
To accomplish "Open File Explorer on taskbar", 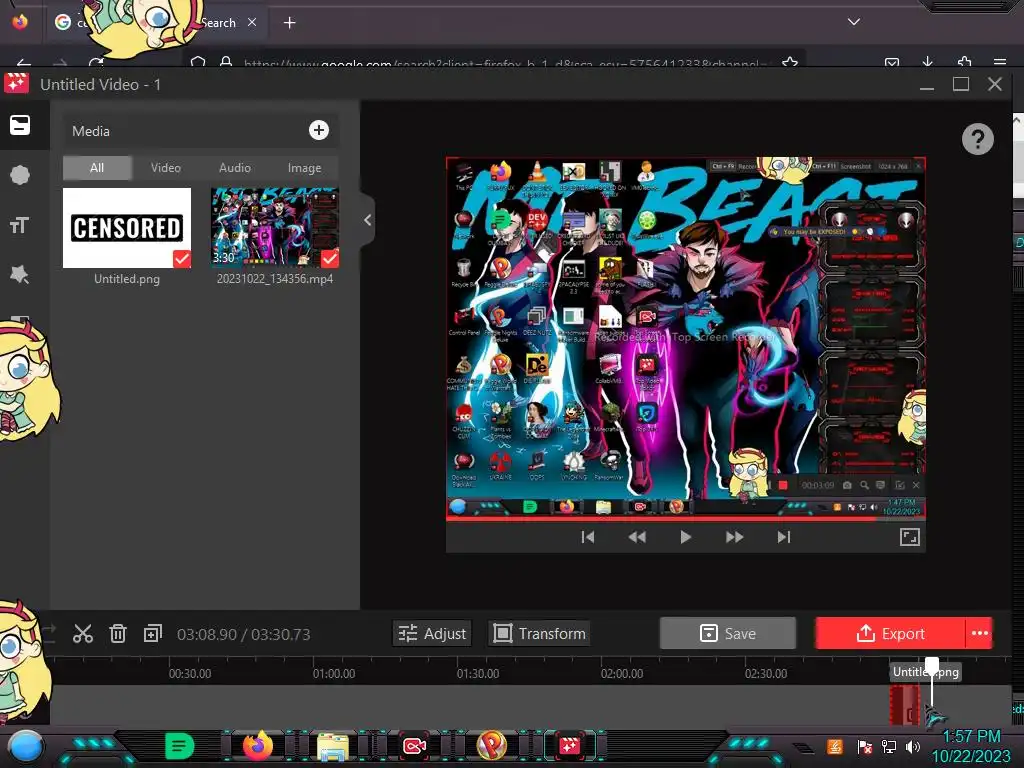I will pyautogui.click(x=333, y=746).
